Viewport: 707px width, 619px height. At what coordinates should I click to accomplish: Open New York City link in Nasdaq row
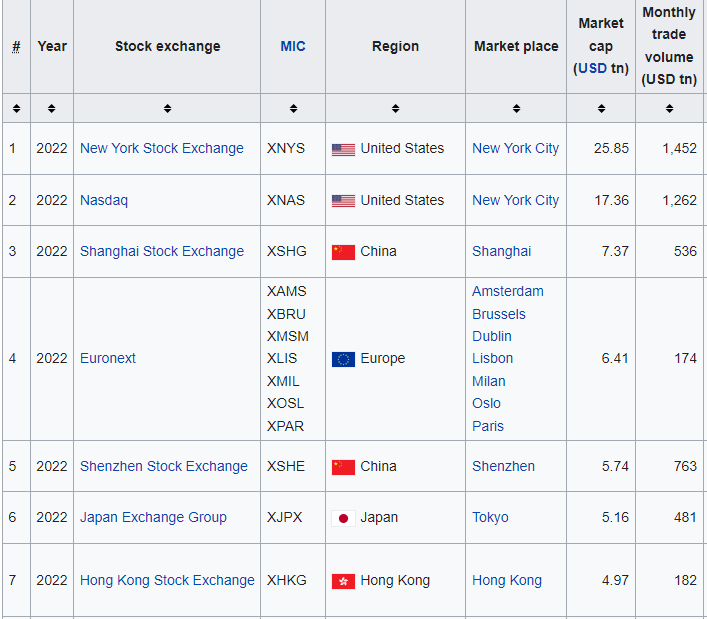pos(515,200)
